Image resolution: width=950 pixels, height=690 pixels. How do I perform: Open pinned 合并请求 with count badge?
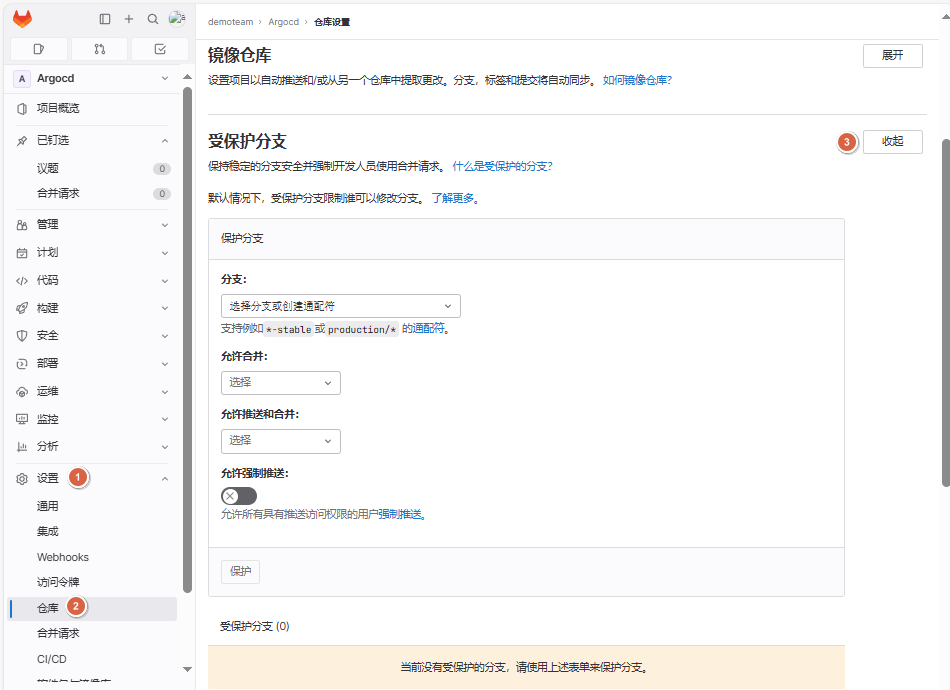[x=94, y=193]
